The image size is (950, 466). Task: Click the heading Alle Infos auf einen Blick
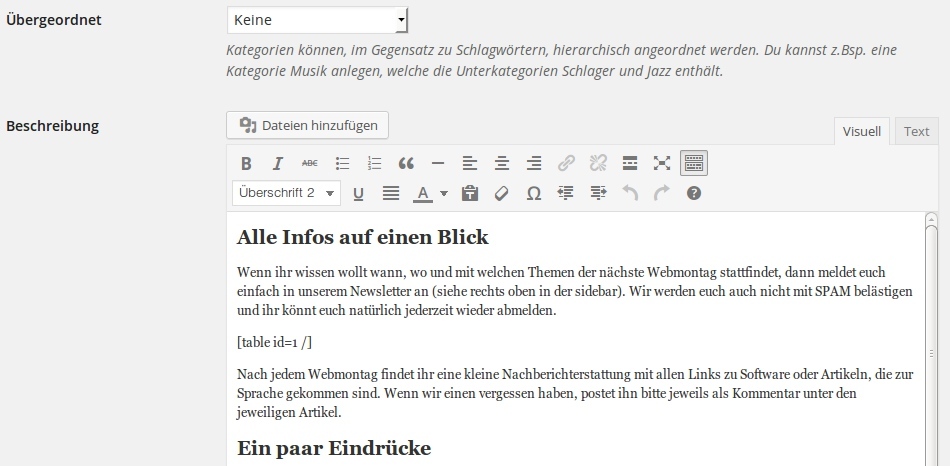[362, 237]
